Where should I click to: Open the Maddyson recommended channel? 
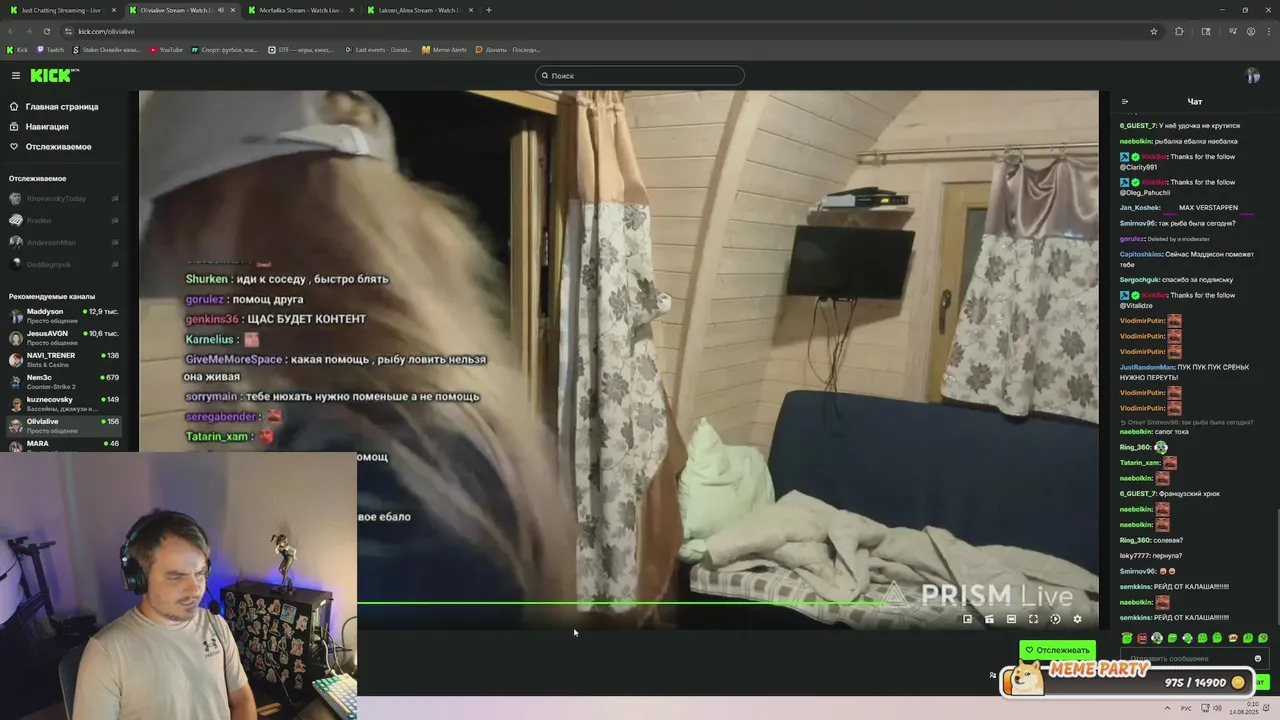point(63,316)
